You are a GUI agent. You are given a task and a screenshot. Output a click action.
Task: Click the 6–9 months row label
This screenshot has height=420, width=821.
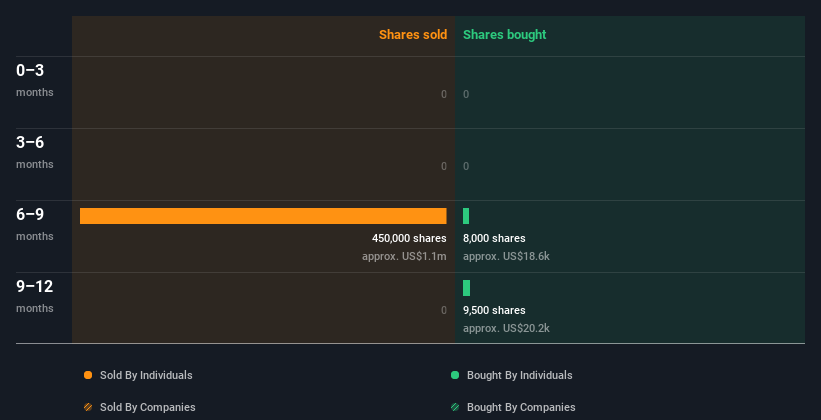tap(35, 224)
